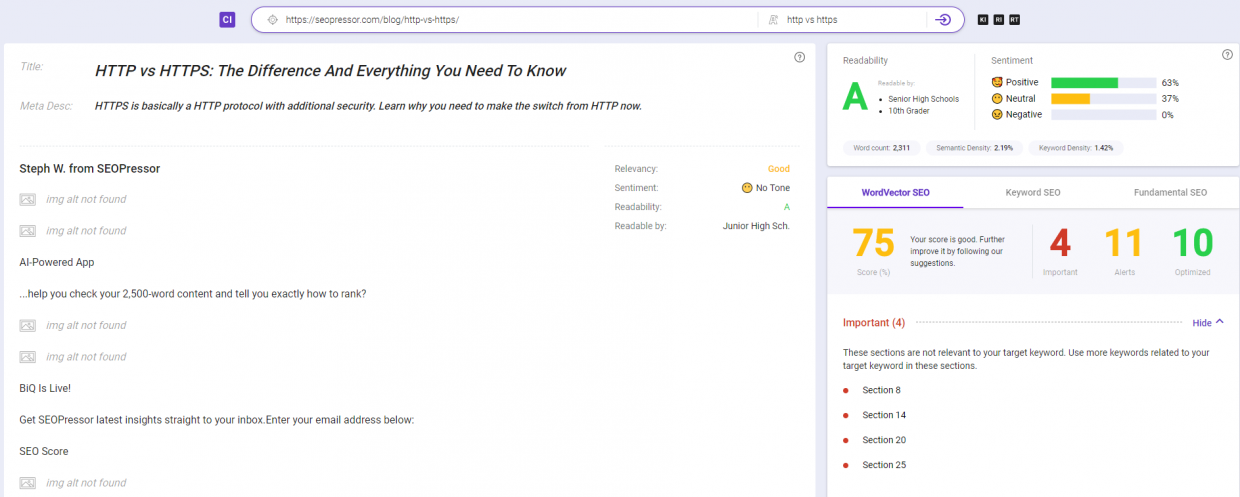Image resolution: width=1240 pixels, height=497 pixels.
Task: Click the help icon in the content panel
Action: coord(799,57)
